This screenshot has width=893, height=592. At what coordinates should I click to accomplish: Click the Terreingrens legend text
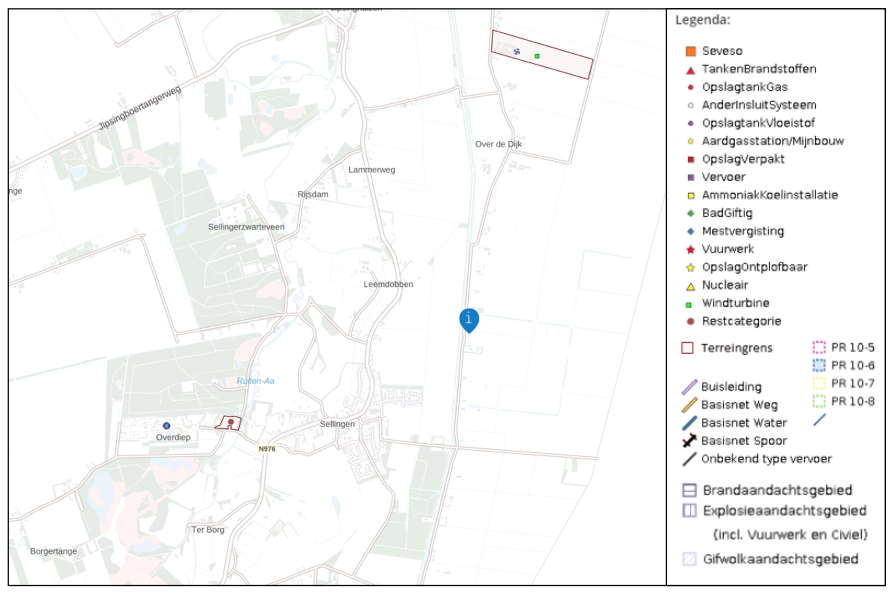[x=737, y=348]
